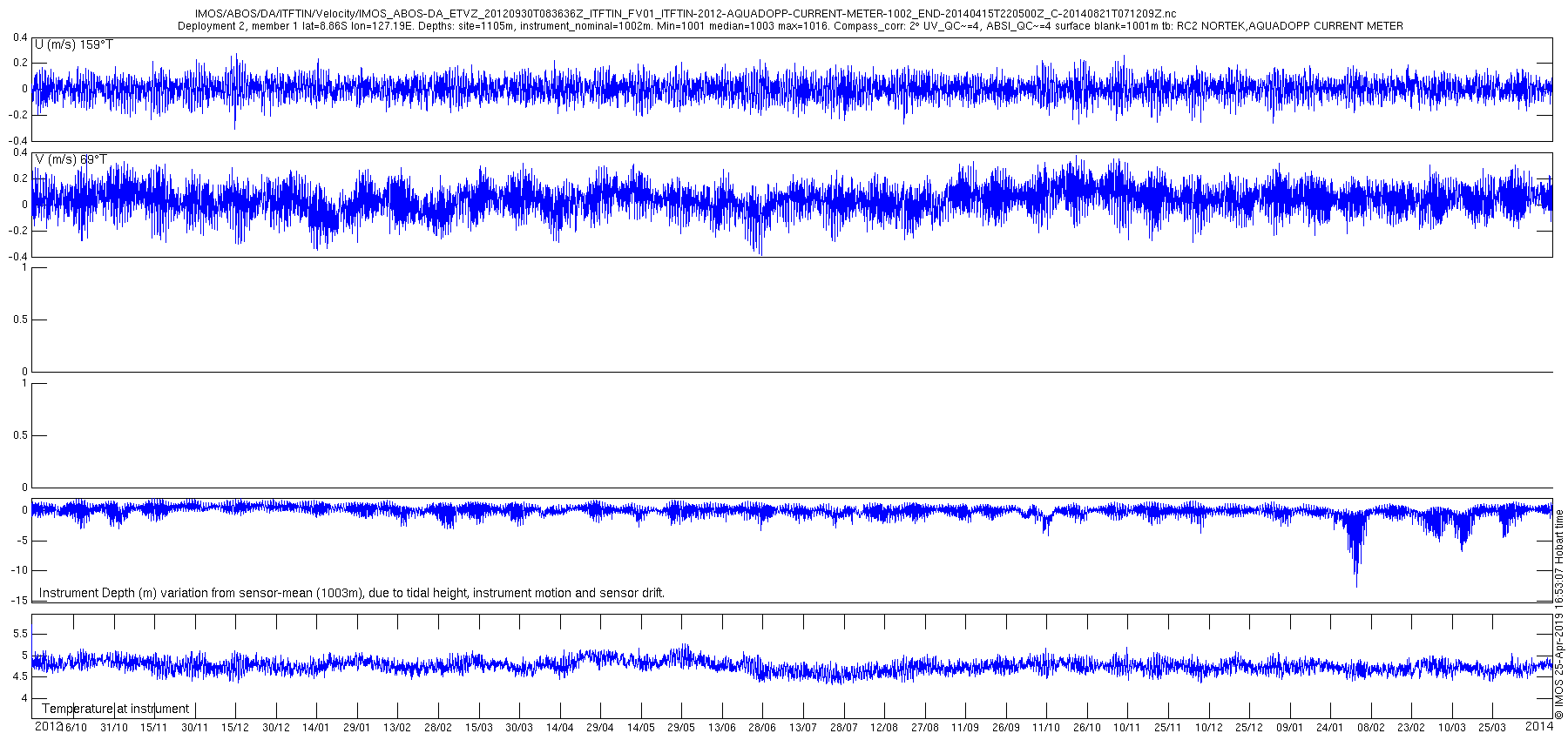
Task: Click the 'Instrument Depth (m) variation' caption
Action: click(x=352, y=593)
